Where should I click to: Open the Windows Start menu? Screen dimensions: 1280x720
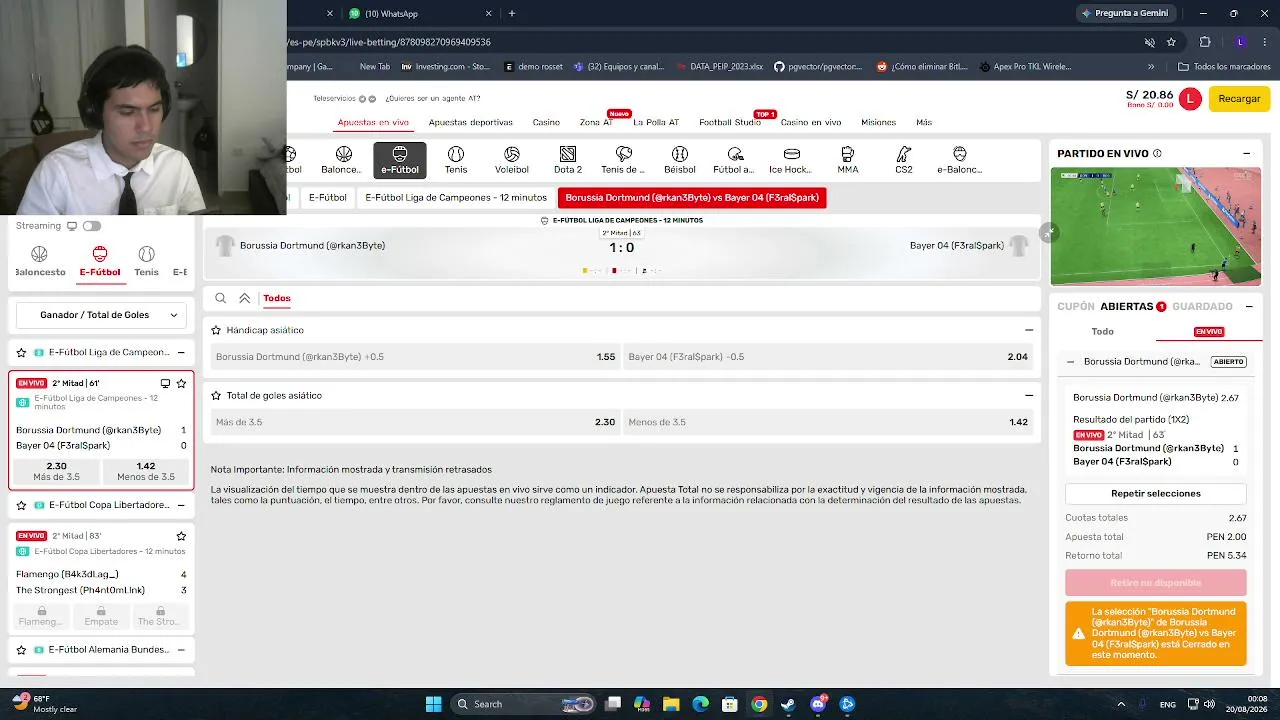pyautogui.click(x=434, y=704)
